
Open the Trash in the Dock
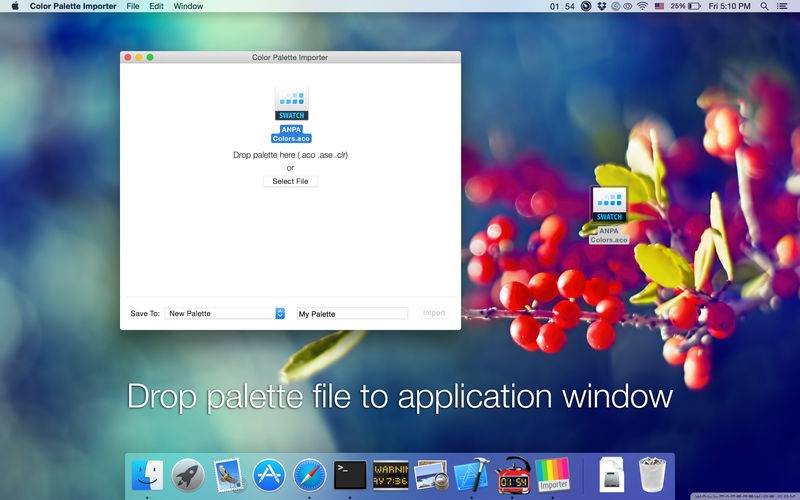653,475
